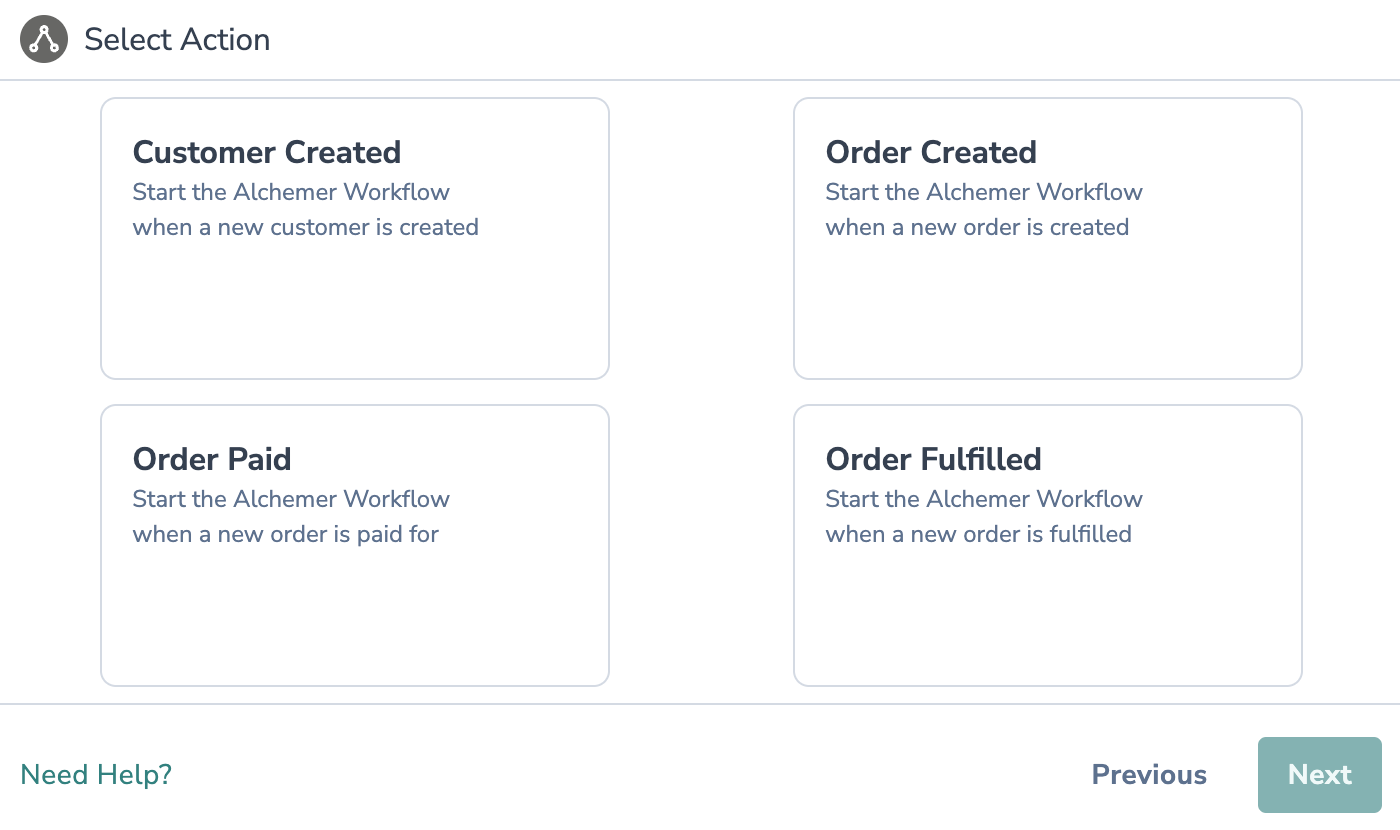This screenshot has height=830, width=1400.
Task: Click the workflow icon beside Select Action
Action: coord(44,40)
